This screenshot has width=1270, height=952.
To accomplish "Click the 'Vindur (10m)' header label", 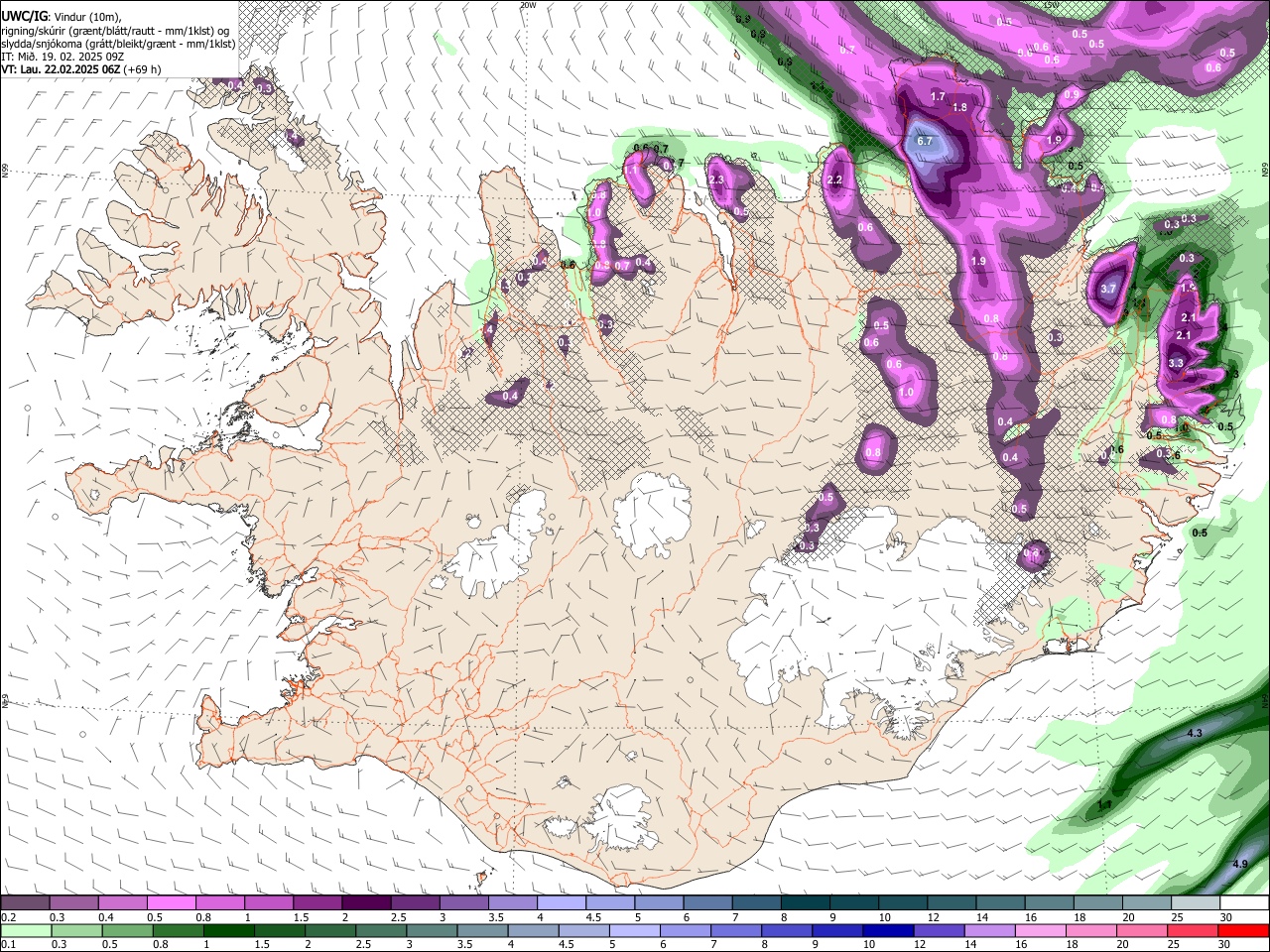I will (87, 17).
